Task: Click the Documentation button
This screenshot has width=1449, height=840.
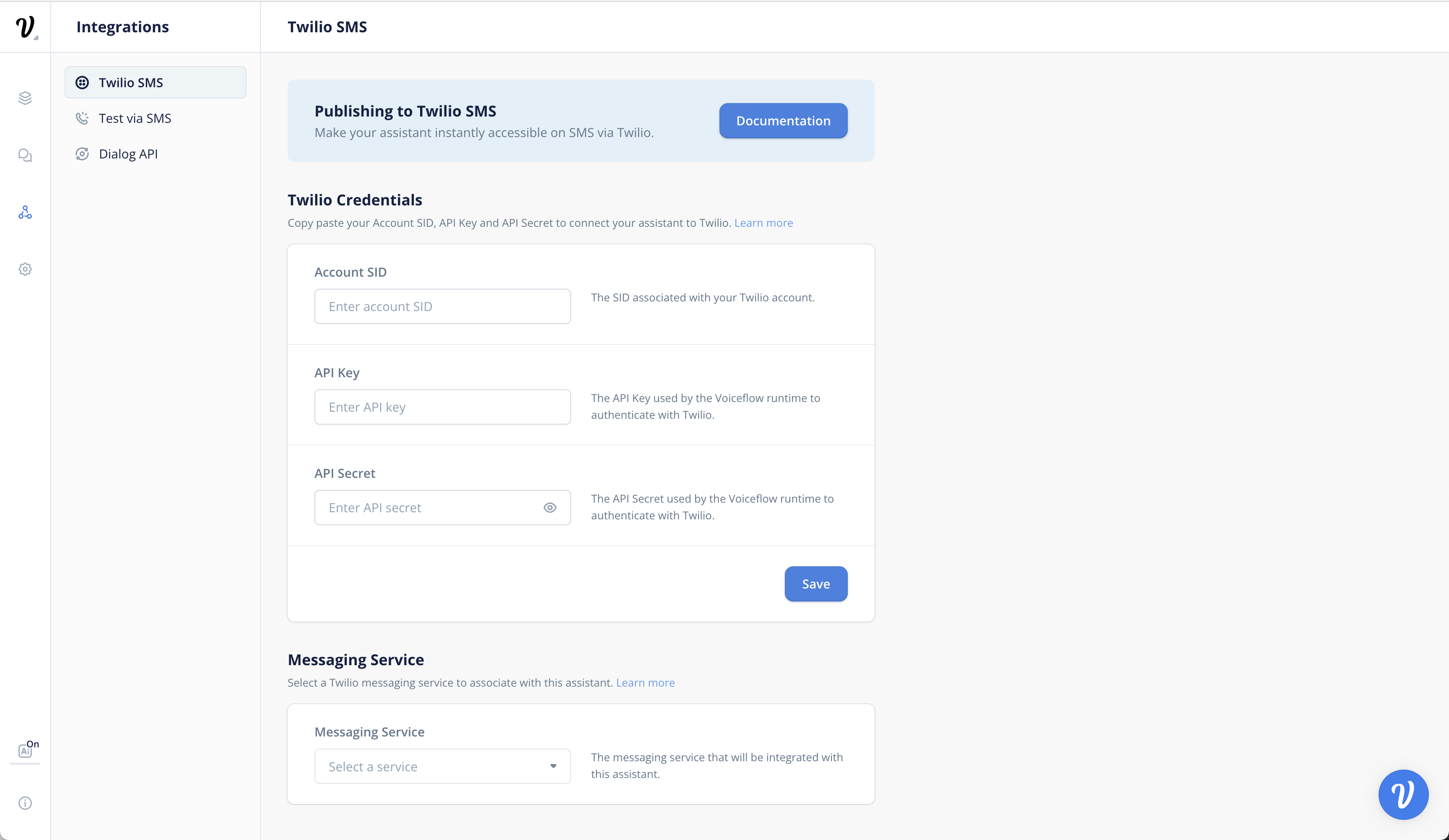Action: 783,121
